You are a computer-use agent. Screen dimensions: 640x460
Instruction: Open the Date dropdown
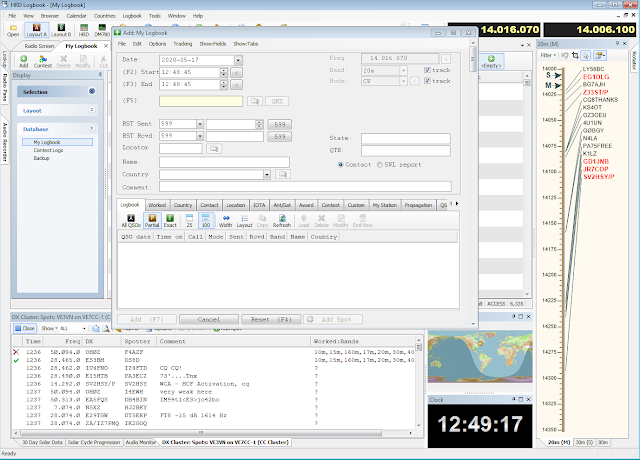tap(238, 60)
